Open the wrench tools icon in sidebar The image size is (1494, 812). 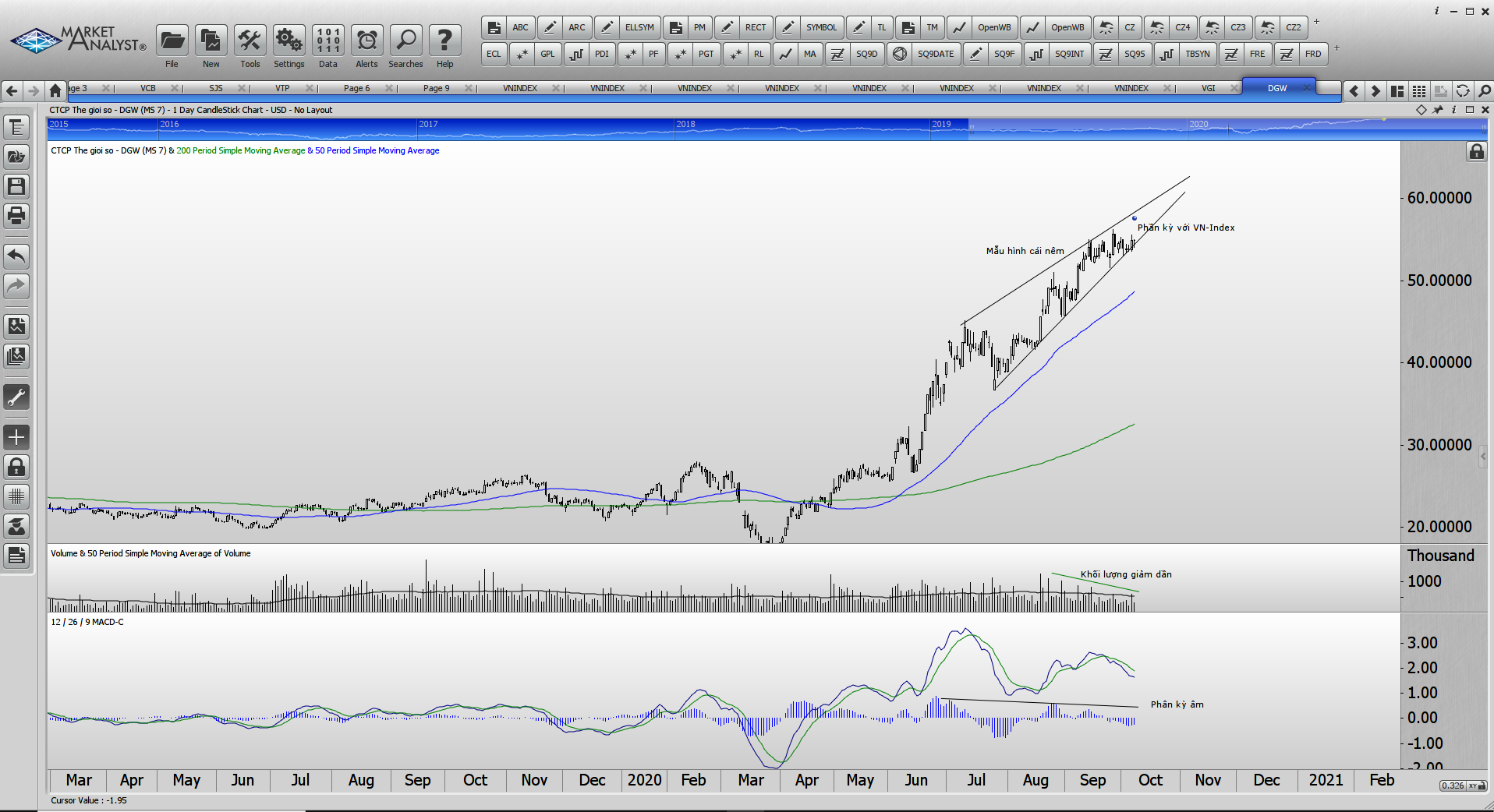tap(16, 397)
